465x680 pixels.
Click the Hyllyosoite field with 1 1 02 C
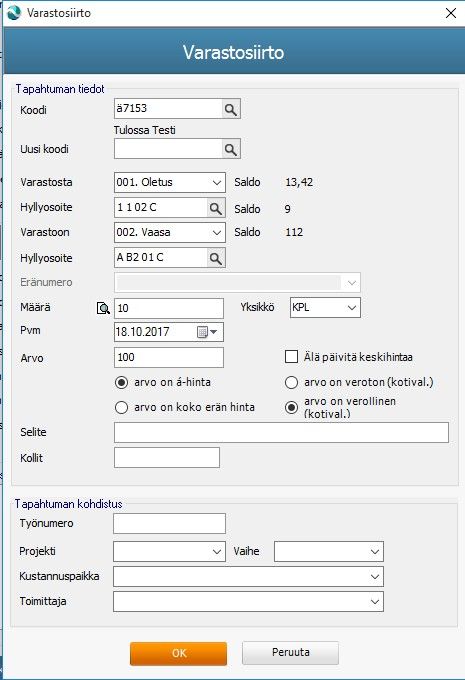click(x=161, y=208)
